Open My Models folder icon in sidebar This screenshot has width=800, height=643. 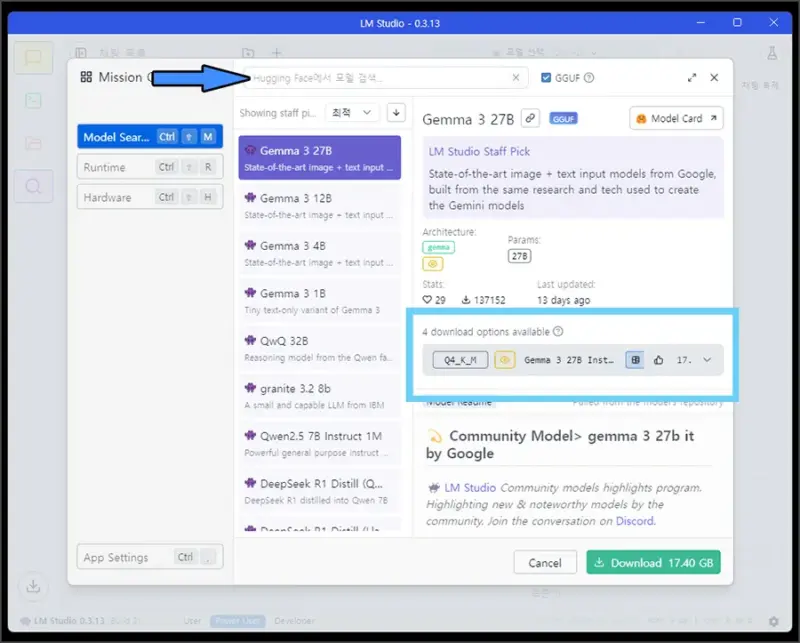pos(33,143)
